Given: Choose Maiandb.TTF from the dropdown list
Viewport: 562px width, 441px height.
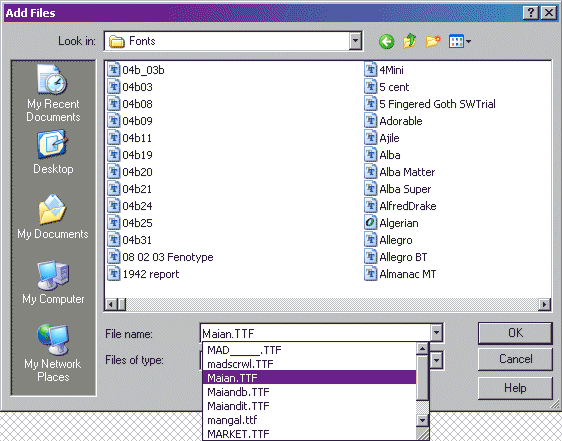Looking at the screenshot, I should click(x=309, y=392).
